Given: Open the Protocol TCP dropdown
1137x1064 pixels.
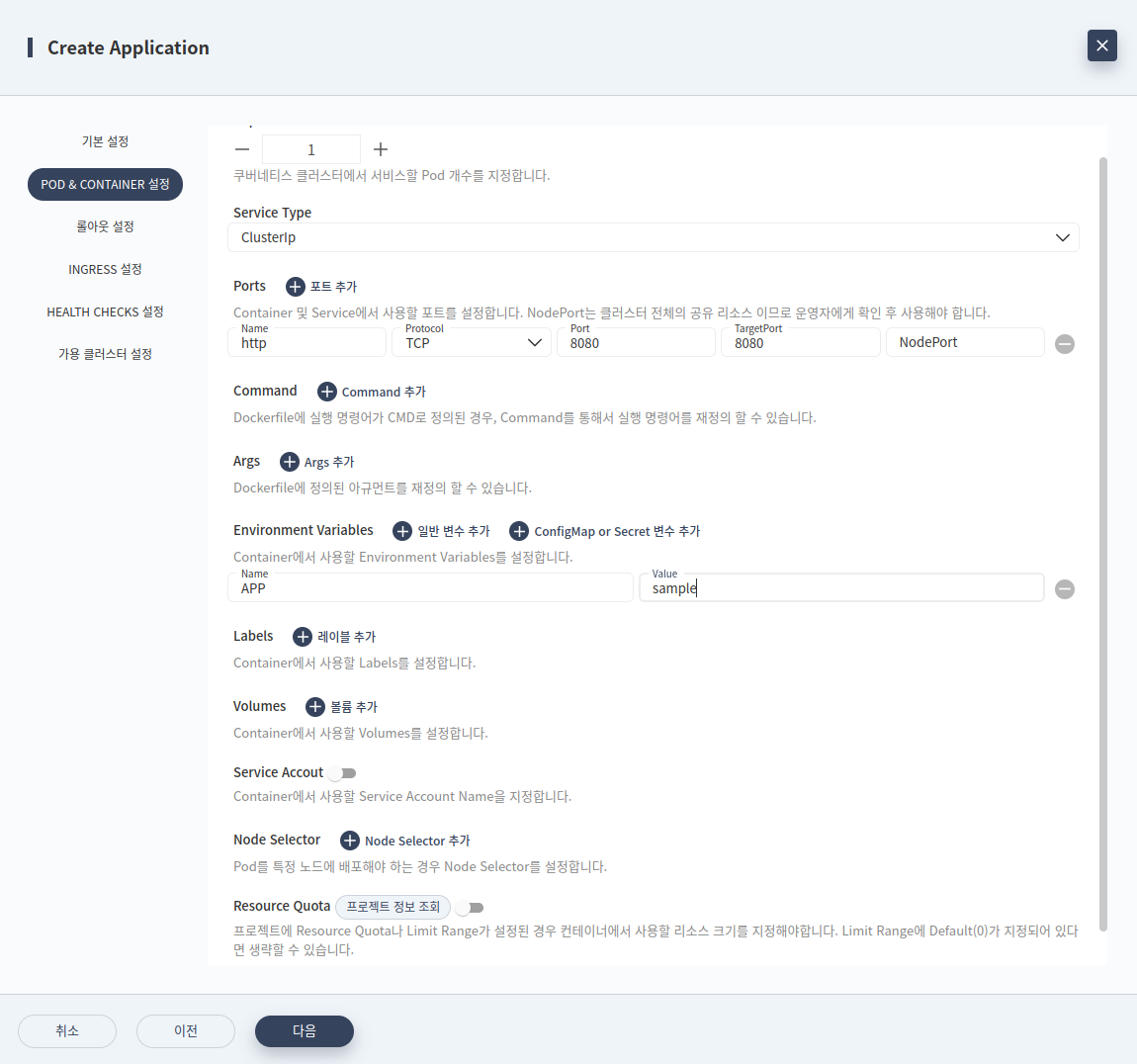Looking at the screenshot, I should pyautogui.click(x=472, y=342).
